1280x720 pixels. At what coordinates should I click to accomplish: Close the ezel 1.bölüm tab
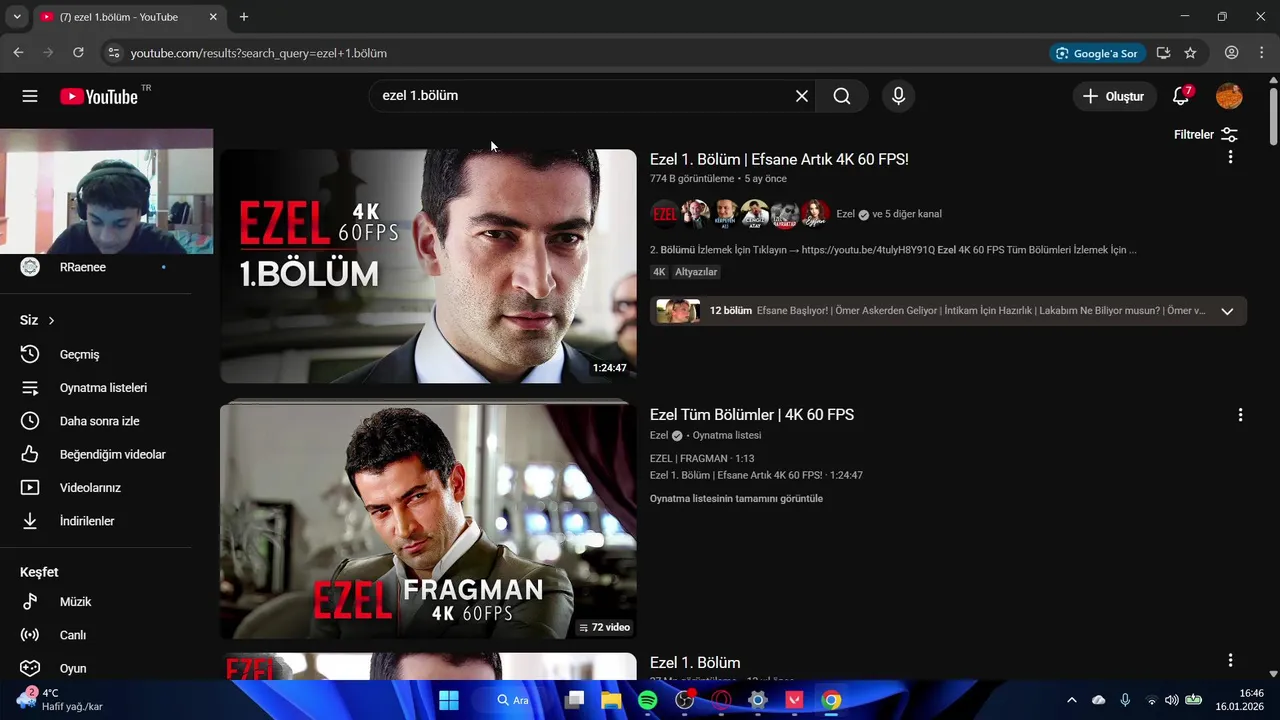tap(213, 17)
